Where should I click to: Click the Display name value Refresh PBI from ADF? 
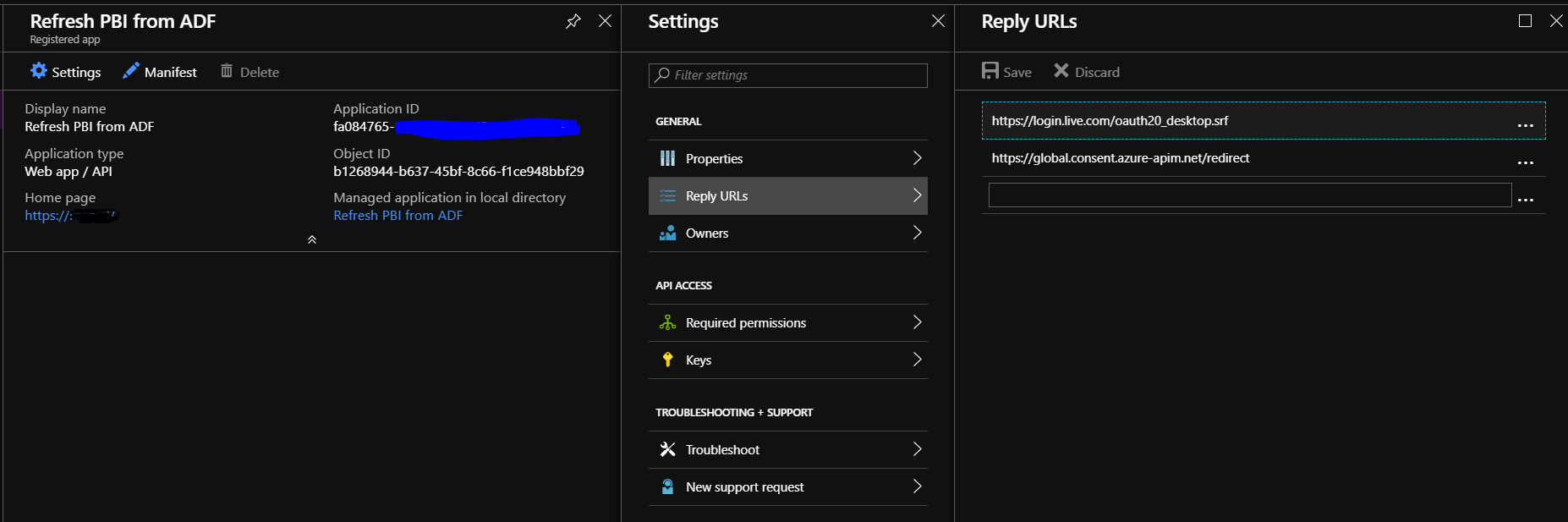(90, 127)
